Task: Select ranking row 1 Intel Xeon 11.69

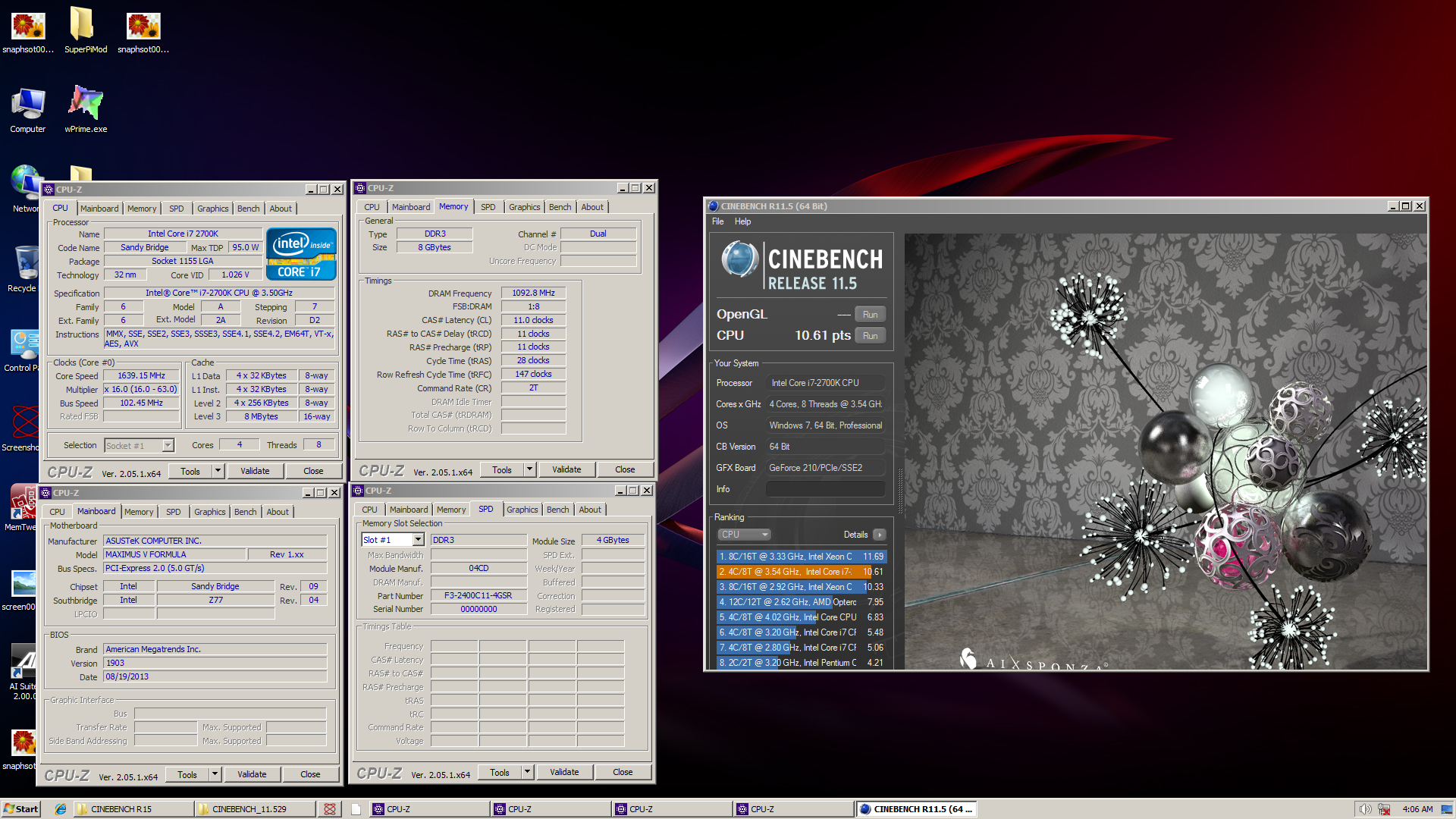Action: [x=800, y=557]
